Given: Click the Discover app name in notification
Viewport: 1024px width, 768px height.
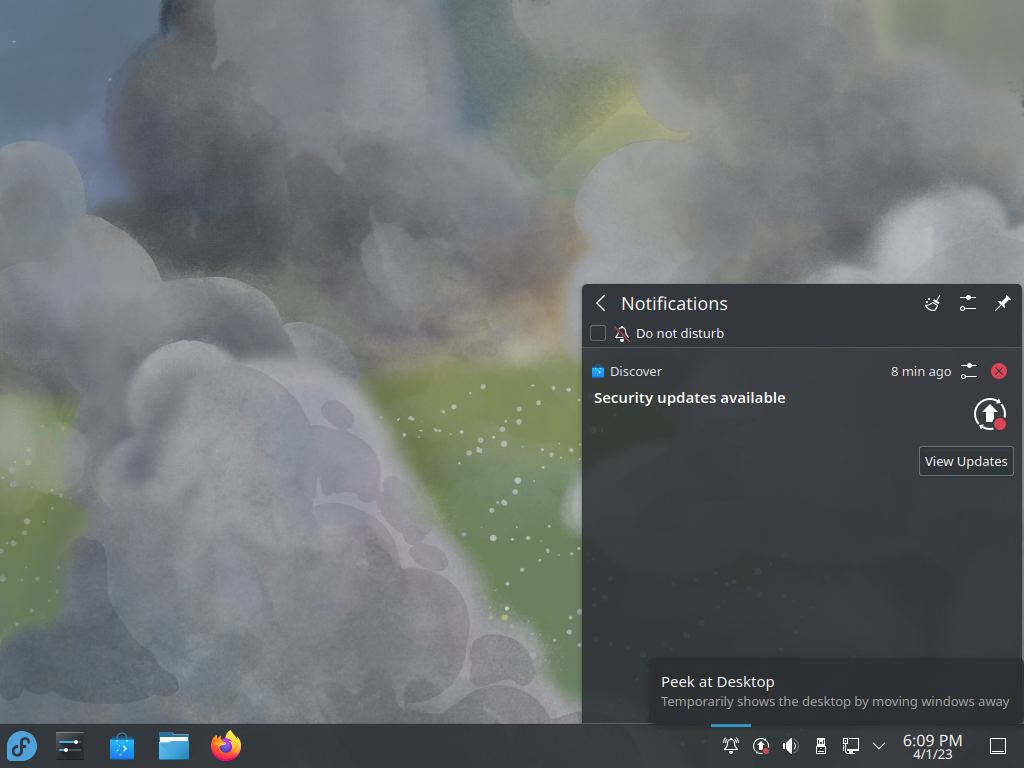Looking at the screenshot, I should pyautogui.click(x=635, y=371).
